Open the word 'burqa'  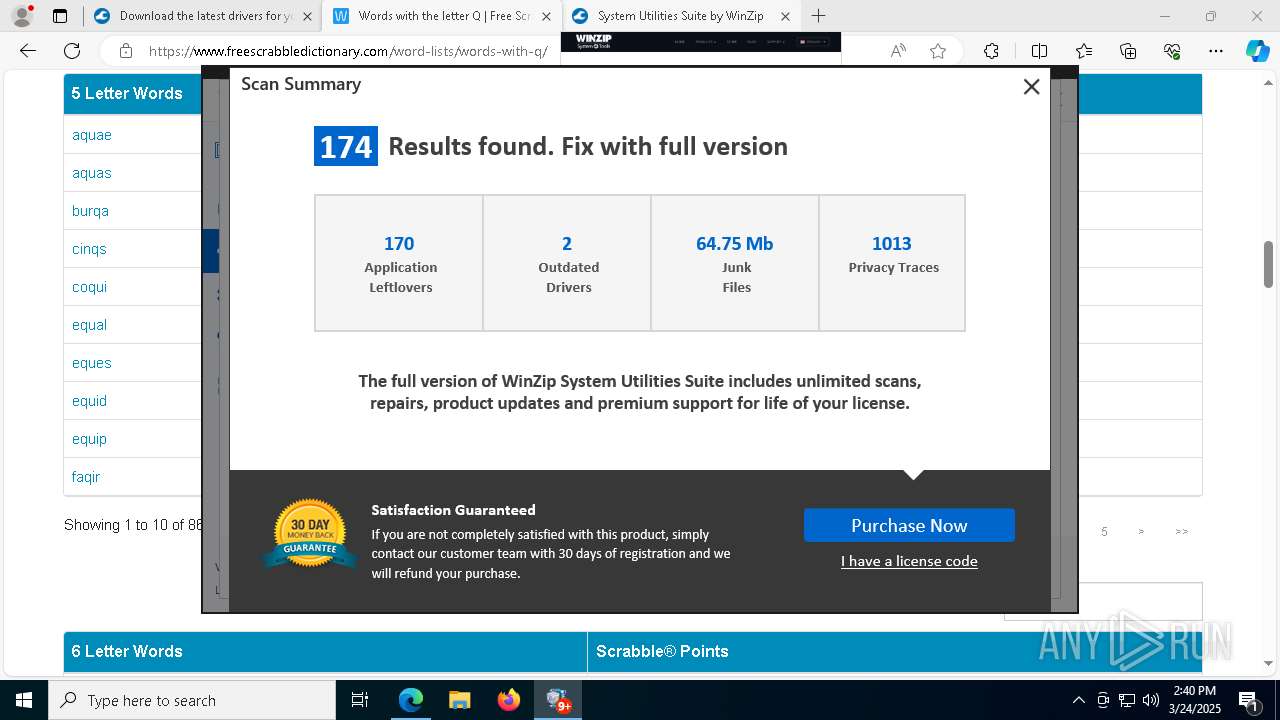pyautogui.click(x=90, y=211)
